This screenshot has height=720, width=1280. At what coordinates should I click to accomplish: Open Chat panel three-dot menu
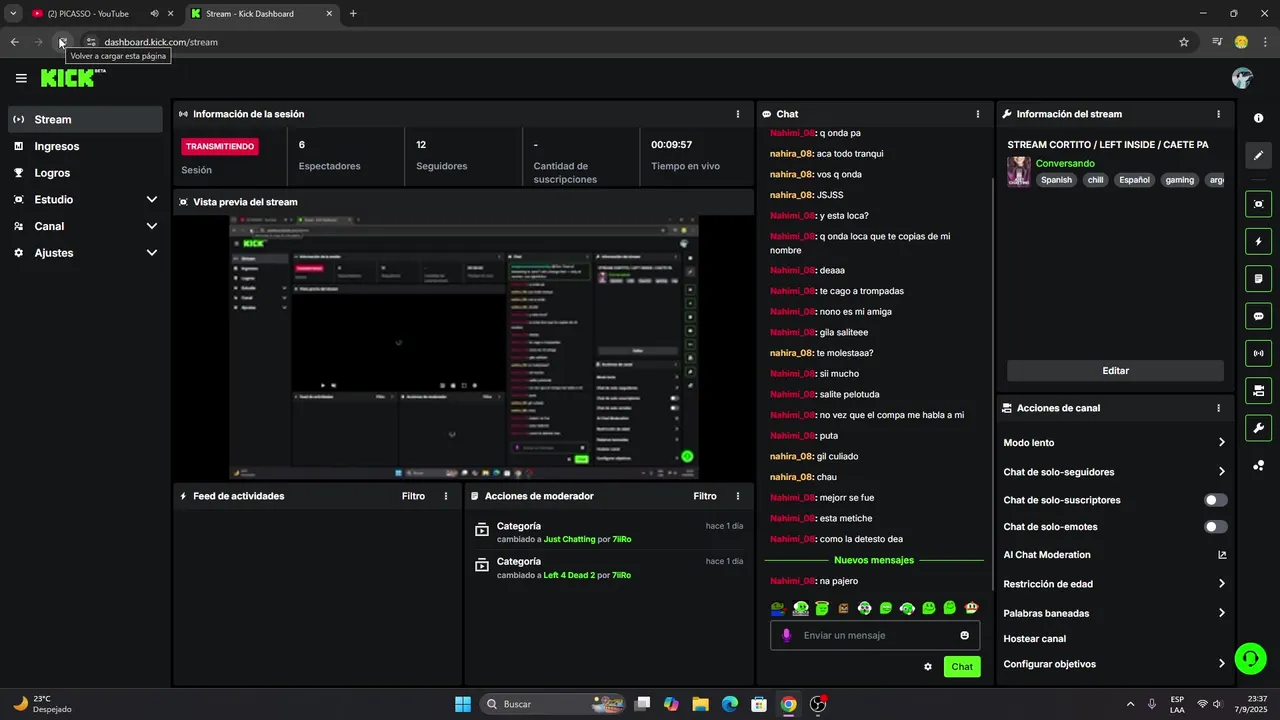click(978, 114)
